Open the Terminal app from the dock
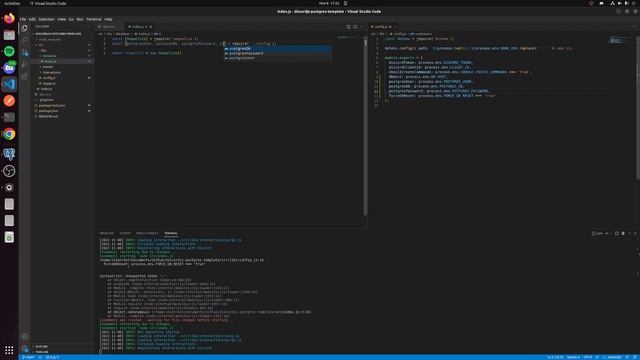 click(x=9, y=118)
